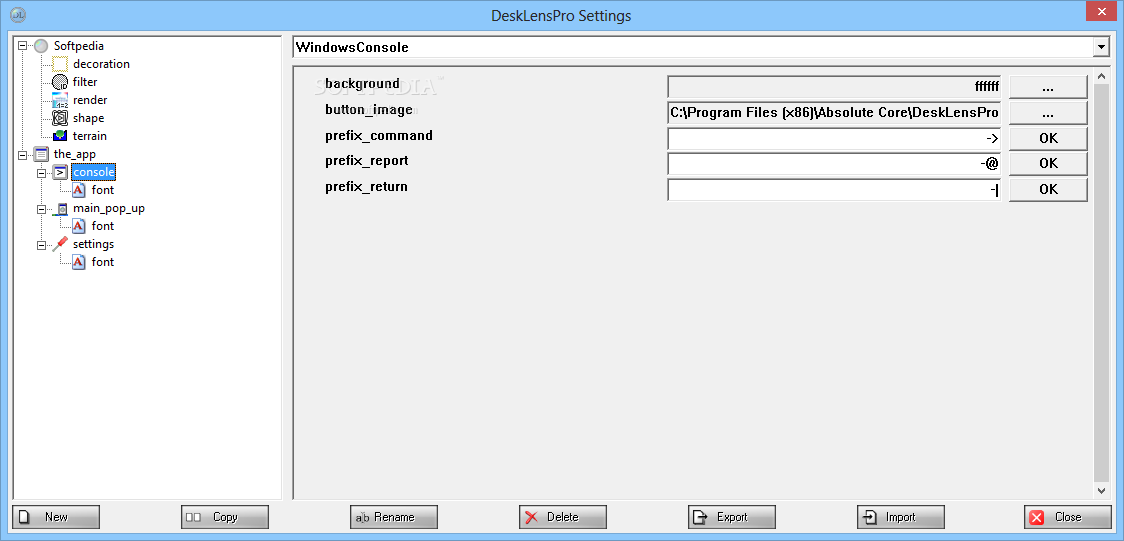1124x541 pixels.
Task: Click the Import button
Action: 901,517
